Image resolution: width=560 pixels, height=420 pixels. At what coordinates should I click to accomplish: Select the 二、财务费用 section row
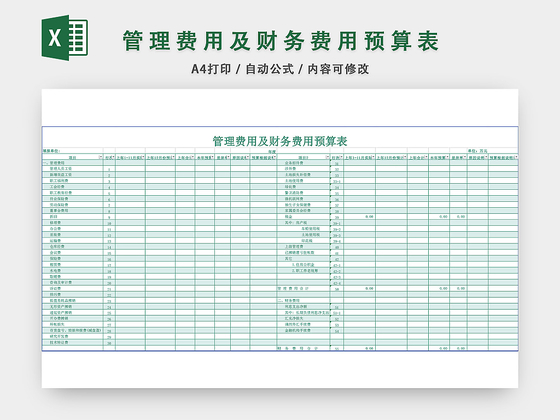[289, 301]
